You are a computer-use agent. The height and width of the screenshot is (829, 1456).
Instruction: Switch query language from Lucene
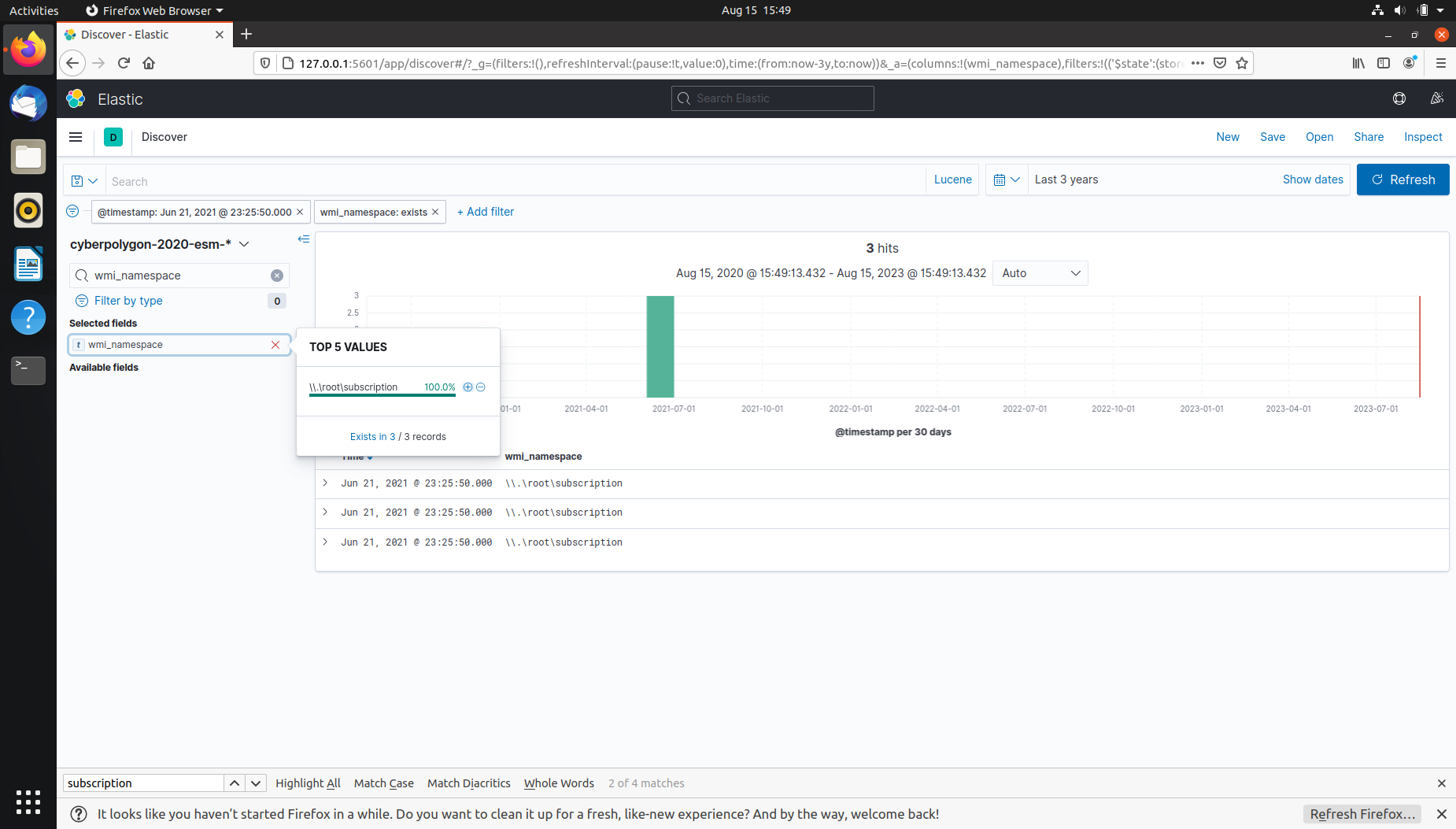[x=952, y=179]
